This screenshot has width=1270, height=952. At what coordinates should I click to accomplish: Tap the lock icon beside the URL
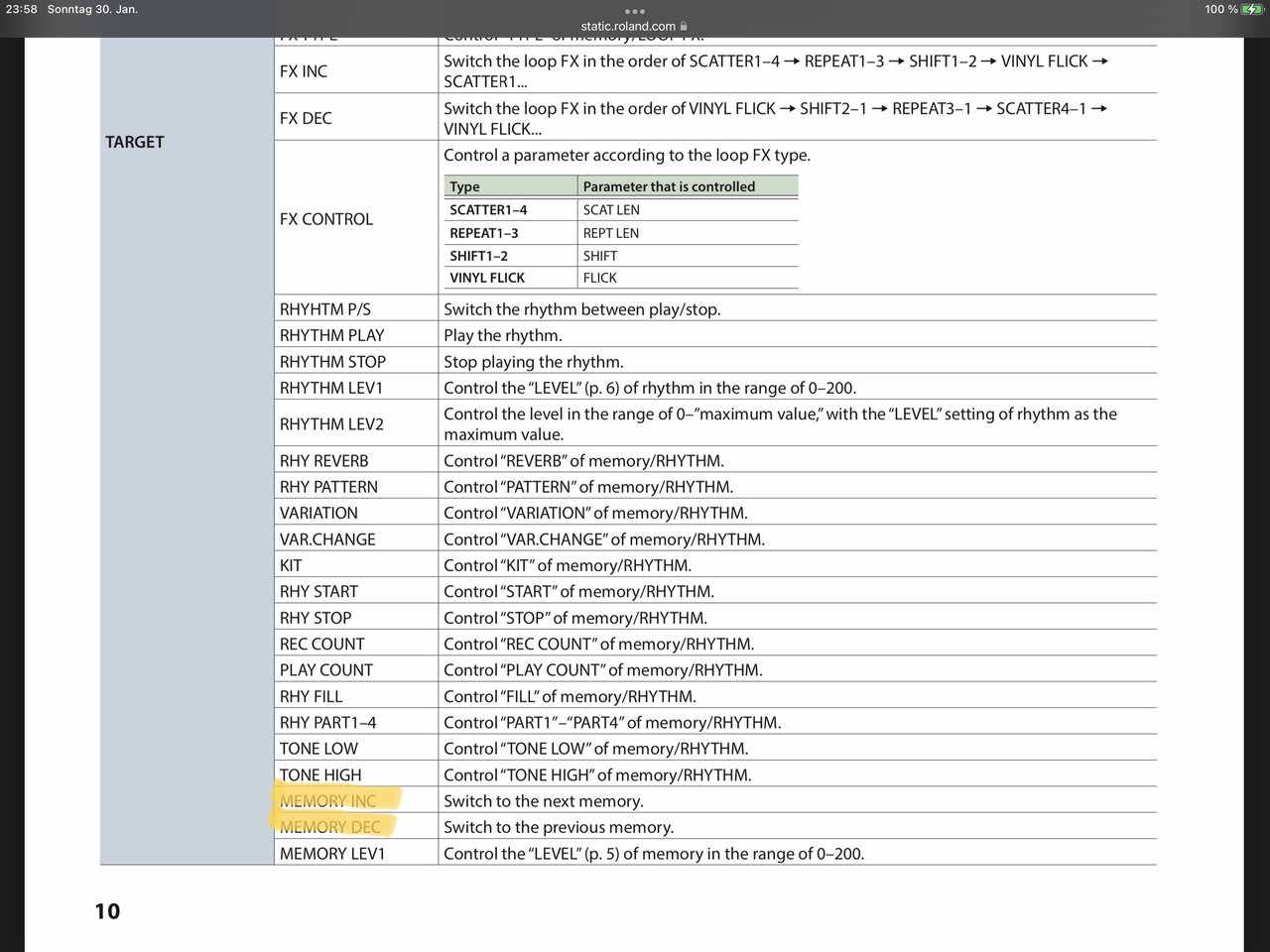[x=684, y=27]
